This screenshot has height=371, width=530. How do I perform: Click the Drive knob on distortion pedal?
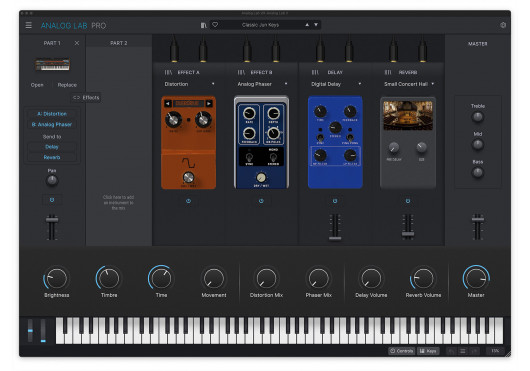[x=173, y=119]
